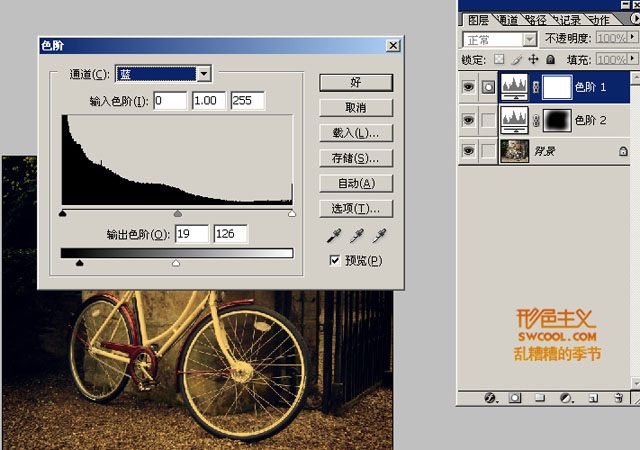640x450 pixels.
Task: Click output levels field showing 126
Action: 231,234
